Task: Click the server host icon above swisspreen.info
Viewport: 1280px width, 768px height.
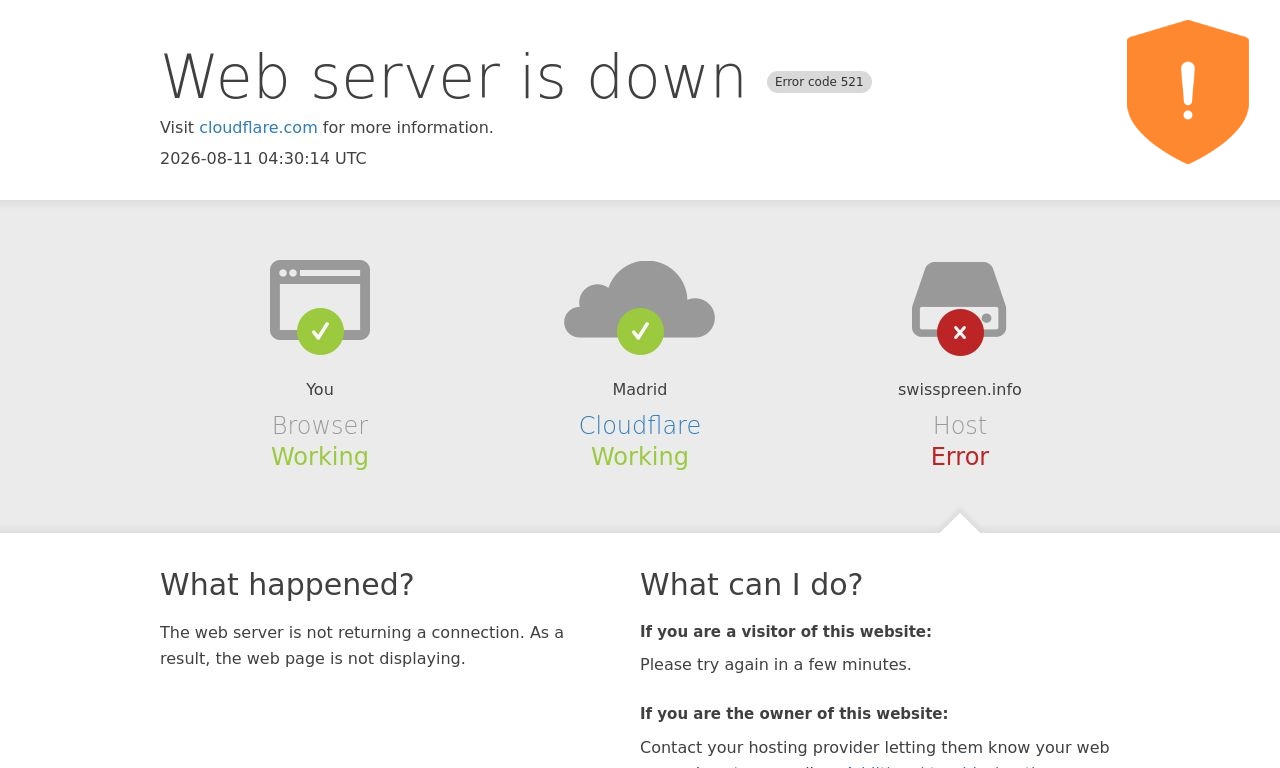Action: coord(959,300)
